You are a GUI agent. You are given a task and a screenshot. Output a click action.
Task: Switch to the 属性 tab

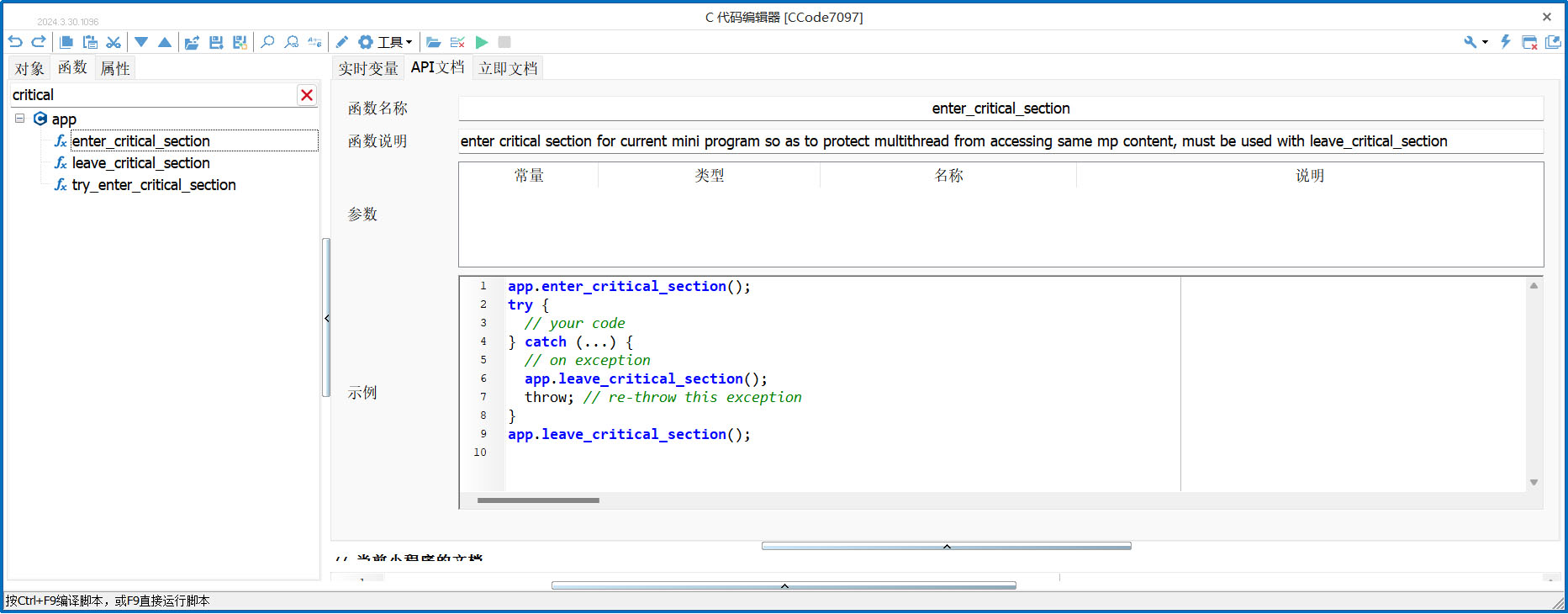pyautogui.click(x=115, y=68)
